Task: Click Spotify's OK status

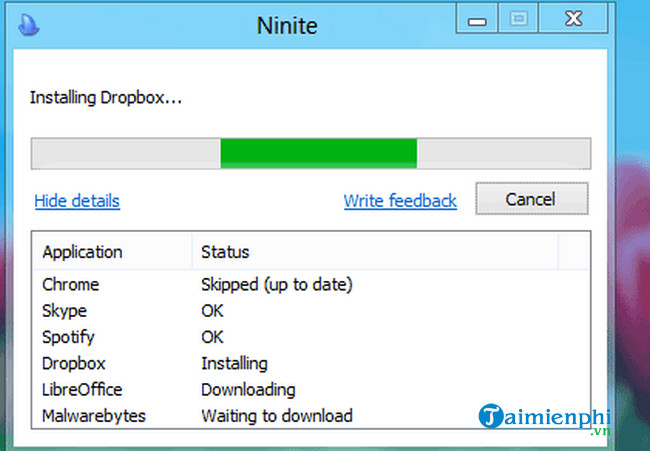Action: point(212,337)
